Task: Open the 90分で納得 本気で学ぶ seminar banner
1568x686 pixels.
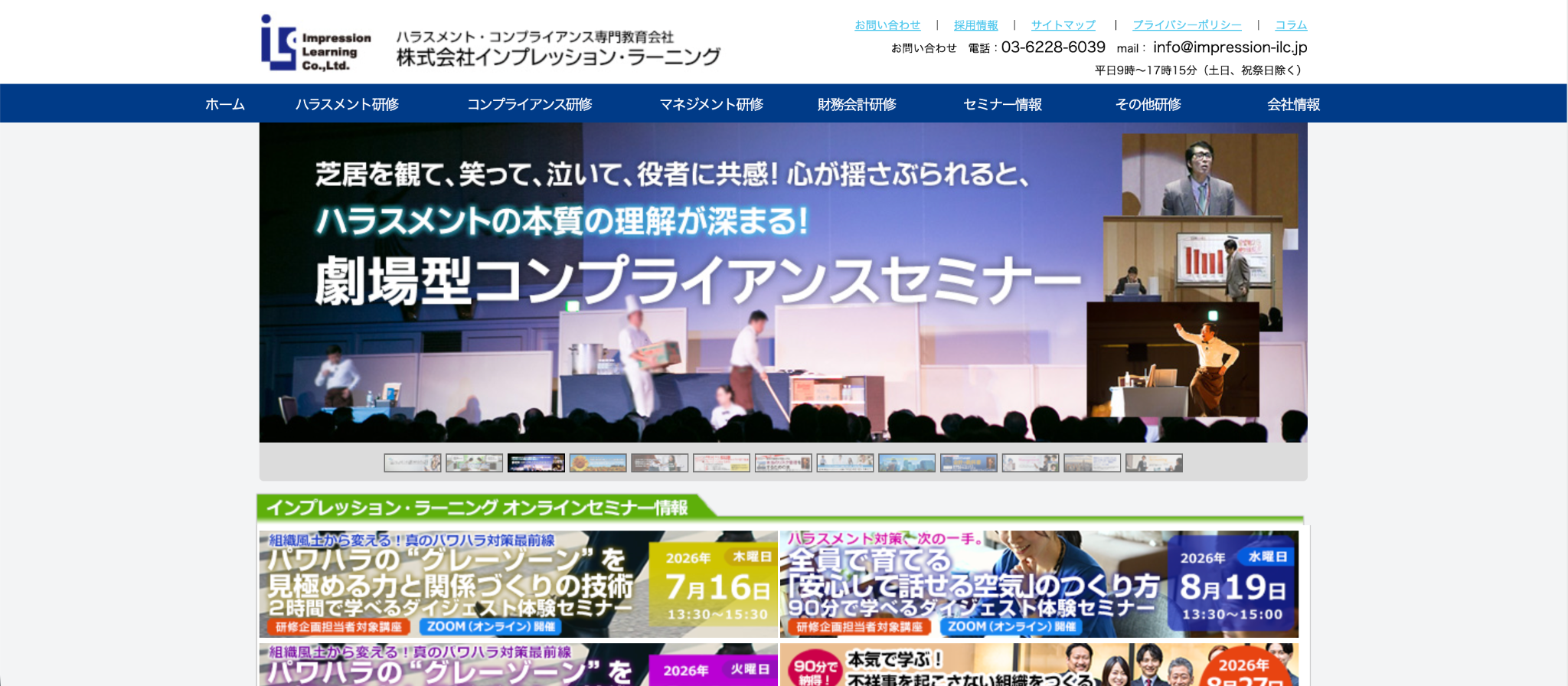Action: point(1039,665)
